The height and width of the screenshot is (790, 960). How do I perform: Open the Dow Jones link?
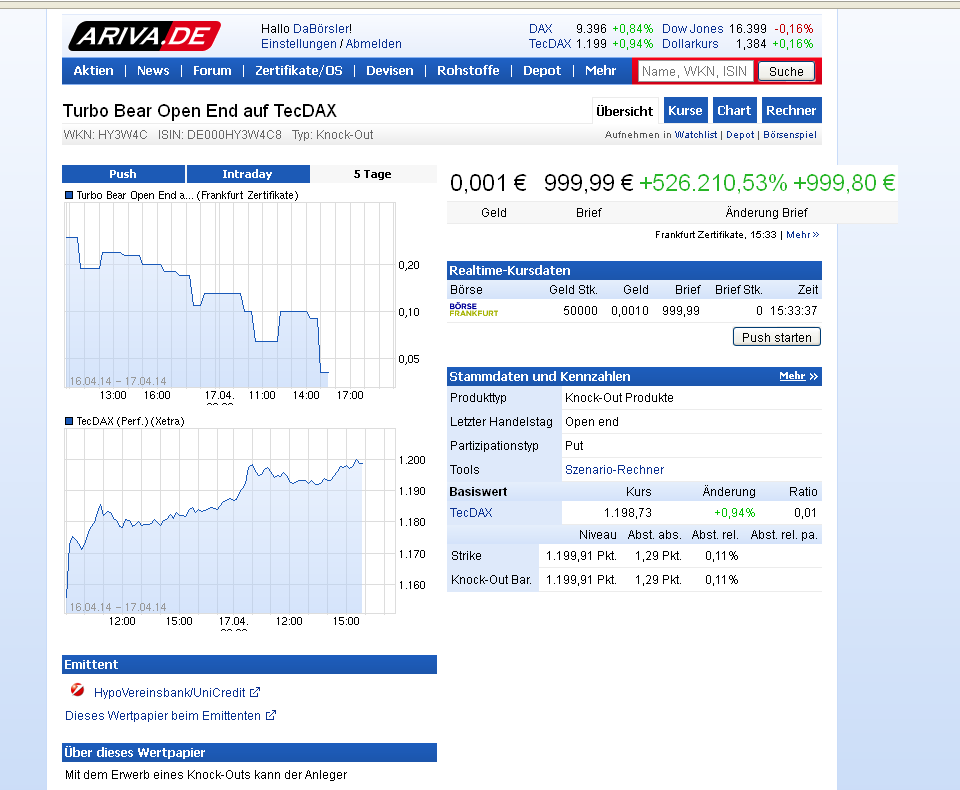(692, 29)
